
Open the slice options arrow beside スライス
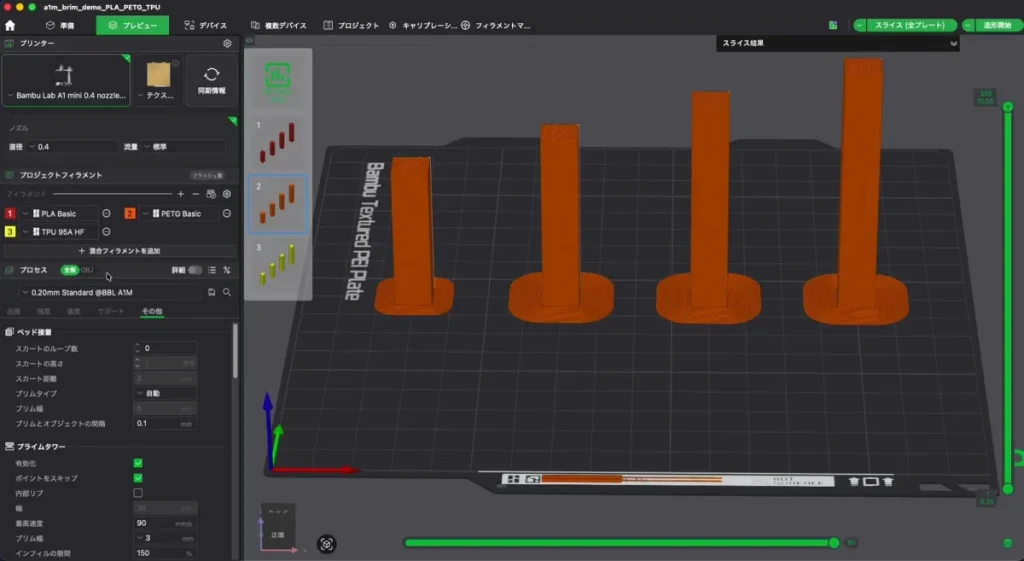point(859,25)
